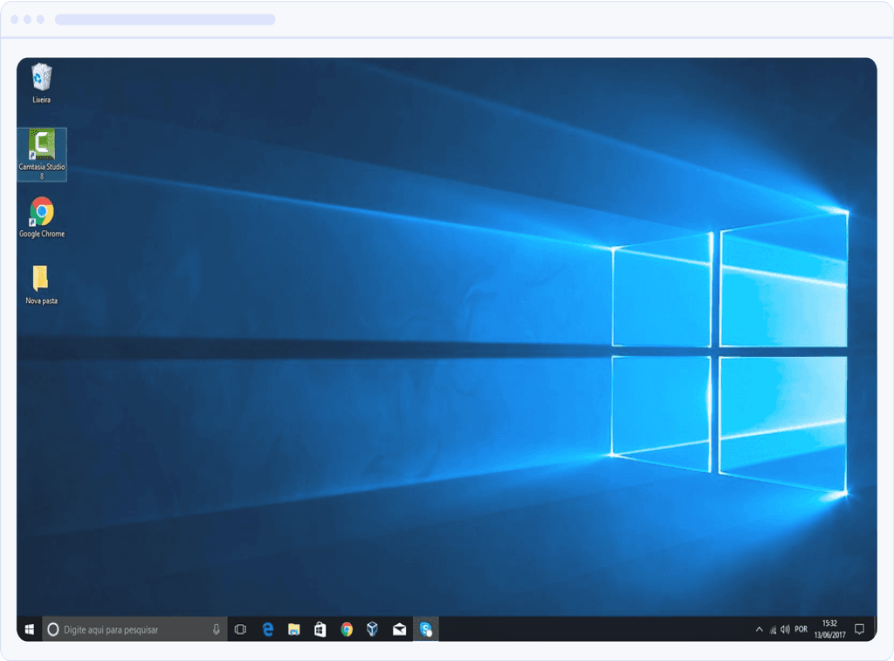Open the Windows Start menu
This screenshot has width=894, height=661.
(29, 629)
